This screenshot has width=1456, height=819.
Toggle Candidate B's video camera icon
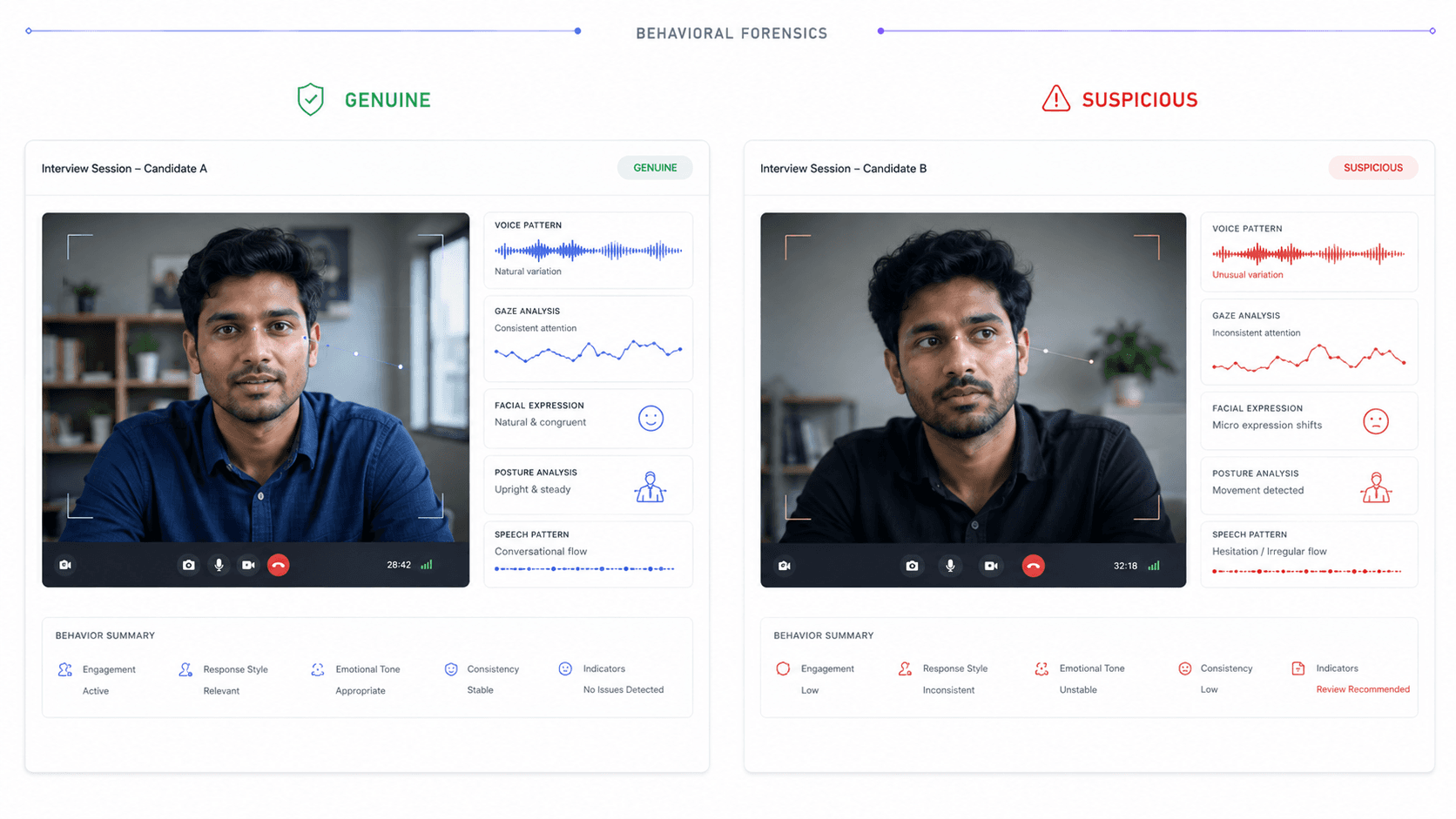pyautogui.click(x=991, y=566)
